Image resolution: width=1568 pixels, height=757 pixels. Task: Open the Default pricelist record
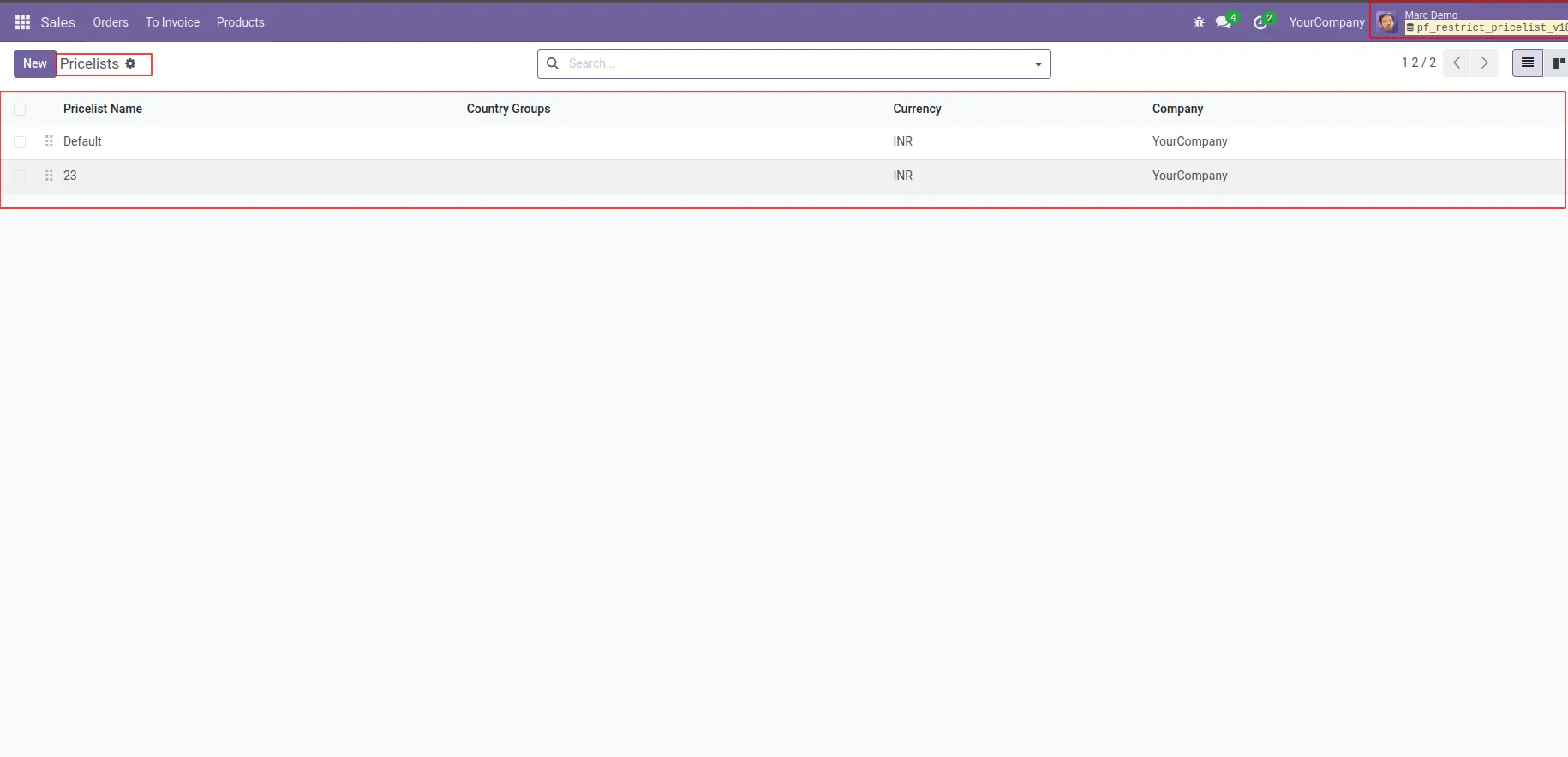[x=82, y=141]
